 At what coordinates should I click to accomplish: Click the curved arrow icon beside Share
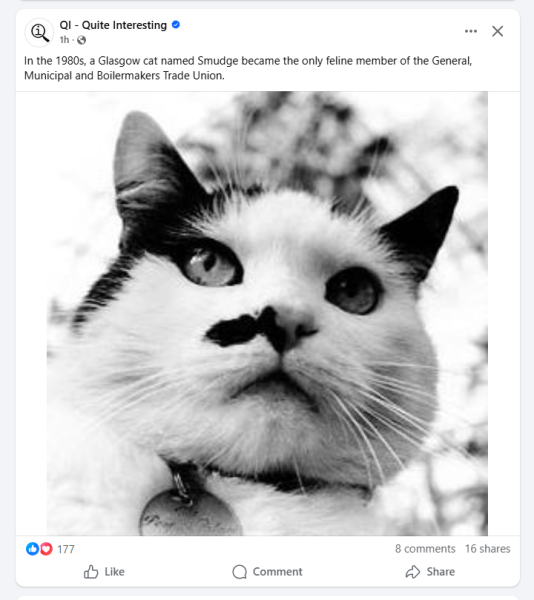[413, 572]
